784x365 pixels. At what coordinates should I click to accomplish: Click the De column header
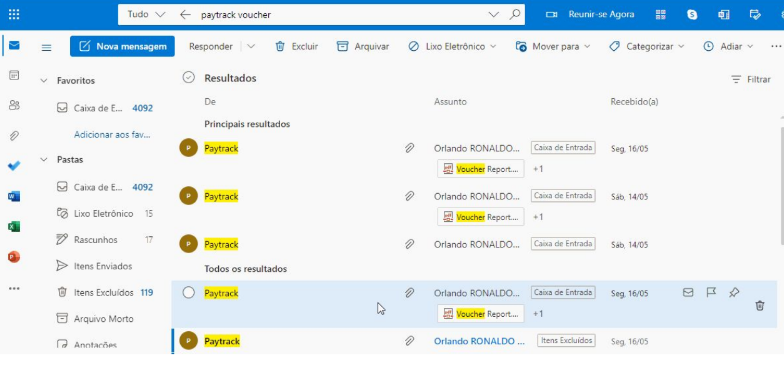tap(210, 102)
